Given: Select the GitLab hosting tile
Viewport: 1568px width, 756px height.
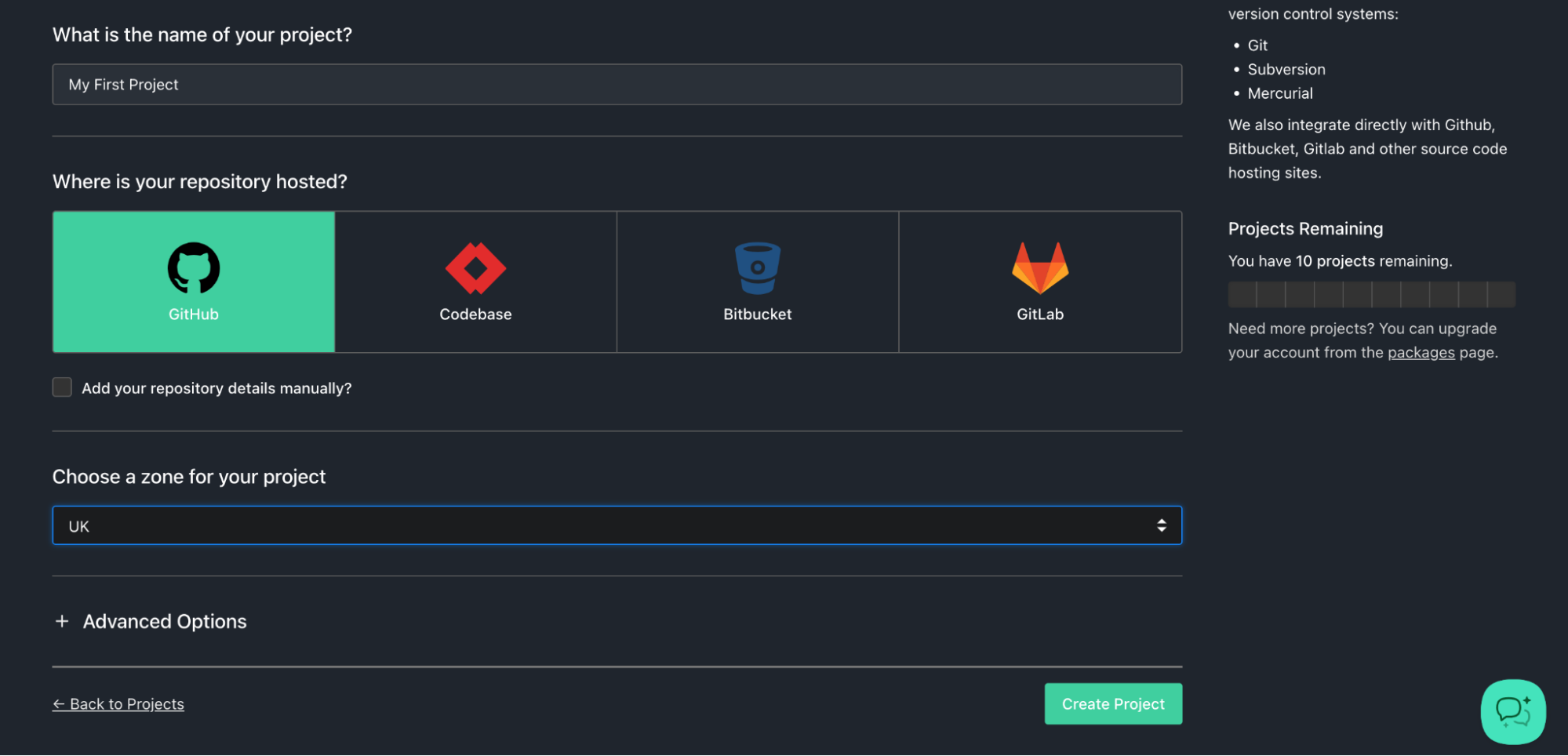Looking at the screenshot, I should click(1040, 282).
